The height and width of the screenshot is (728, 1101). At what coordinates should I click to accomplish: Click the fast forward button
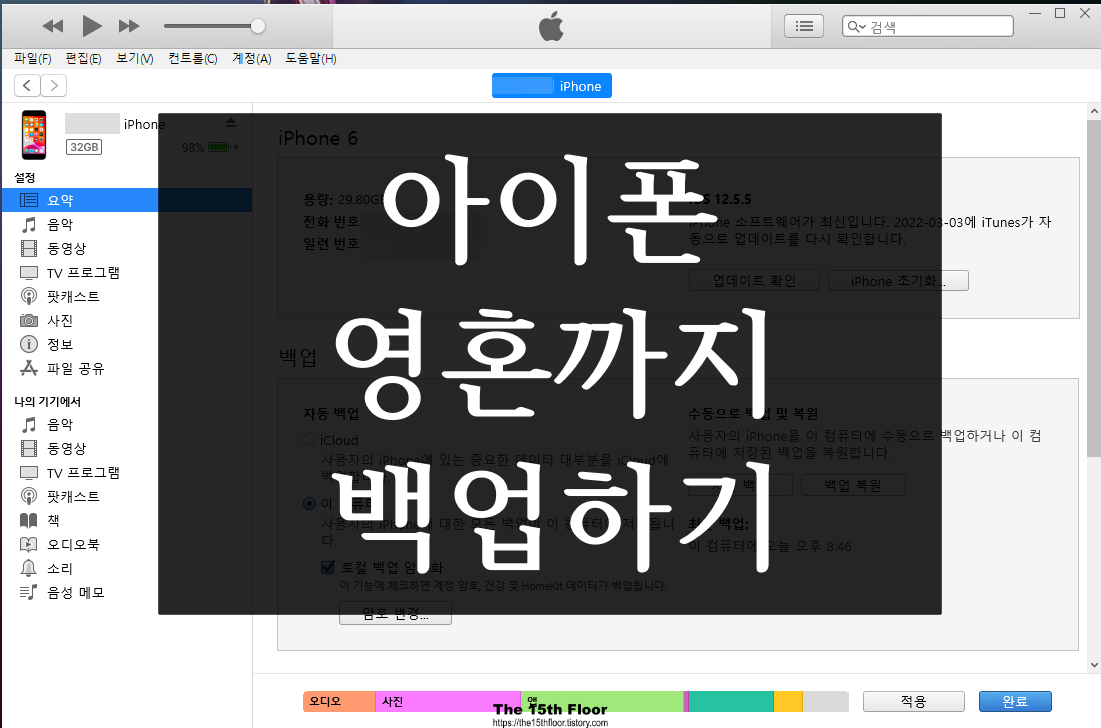click(x=128, y=27)
